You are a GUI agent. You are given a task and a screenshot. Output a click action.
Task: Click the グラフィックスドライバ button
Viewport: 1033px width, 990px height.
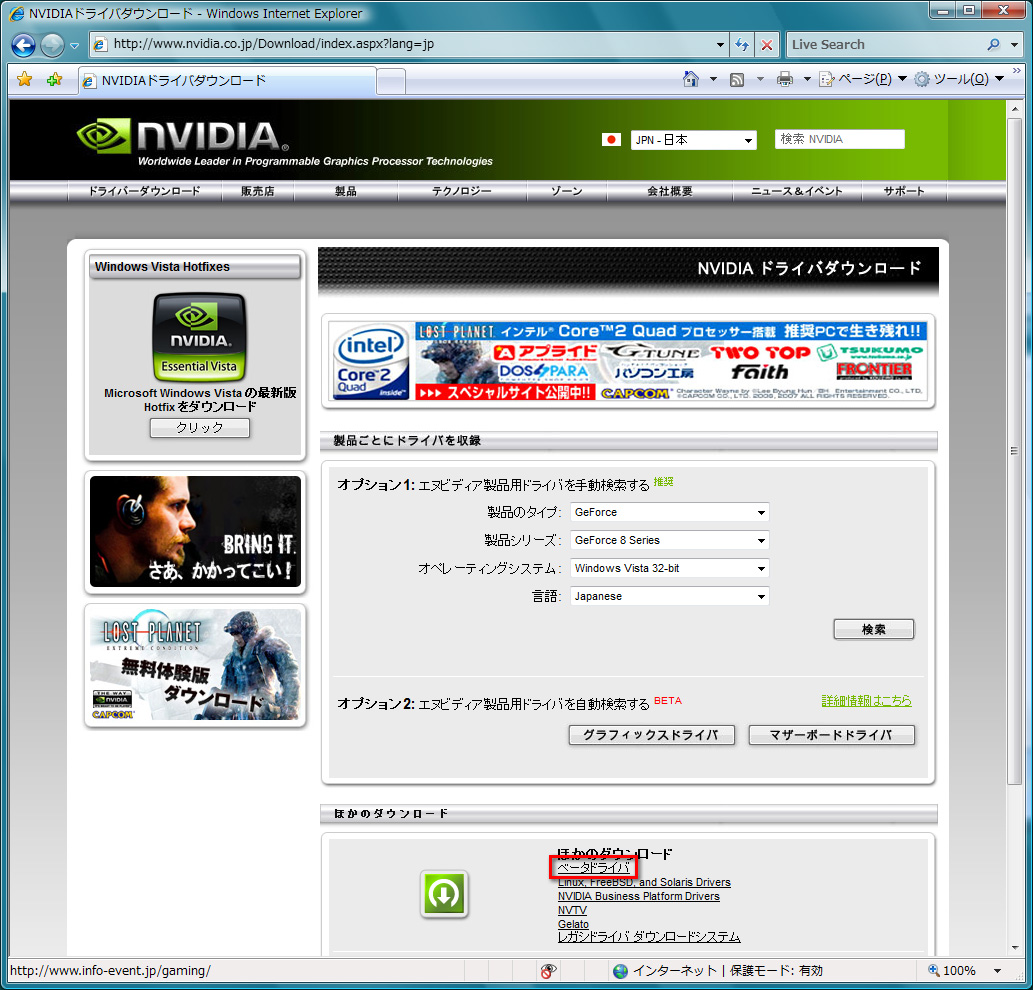(x=651, y=734)
